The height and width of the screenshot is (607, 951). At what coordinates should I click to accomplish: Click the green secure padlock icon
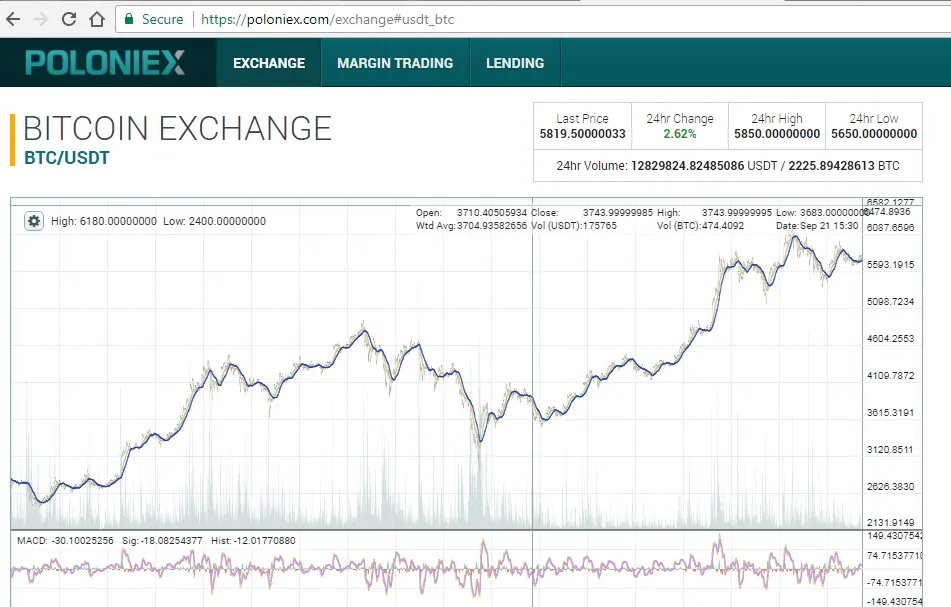(129, 19)
